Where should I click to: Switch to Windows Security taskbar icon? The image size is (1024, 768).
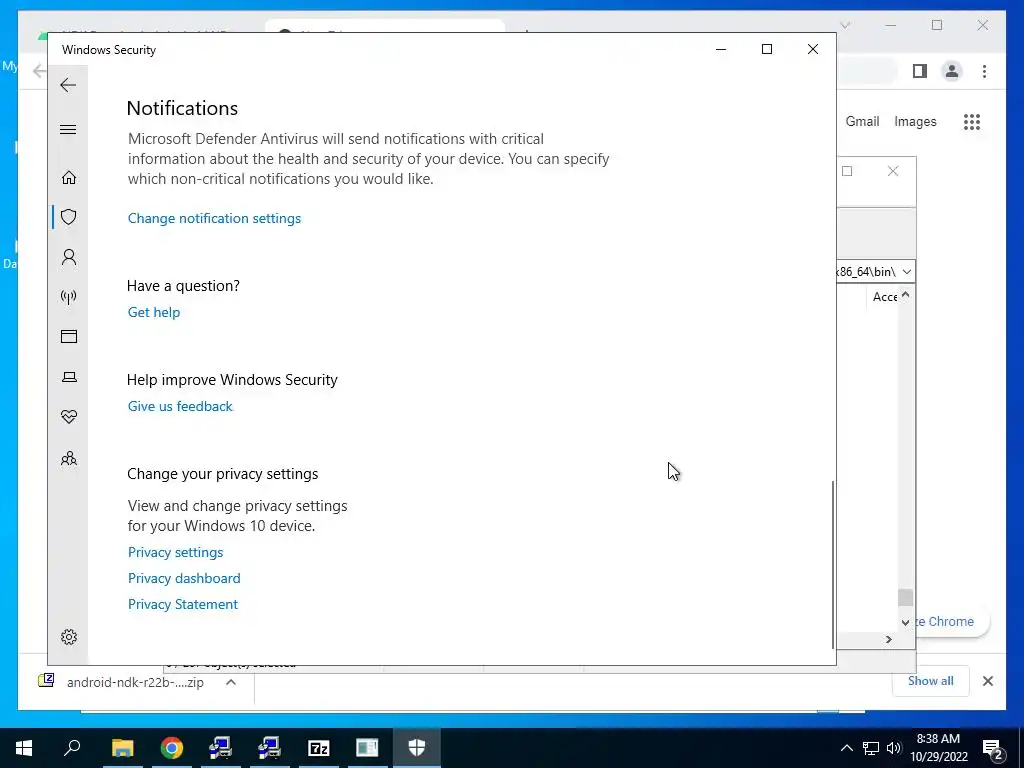click(417, 748)
